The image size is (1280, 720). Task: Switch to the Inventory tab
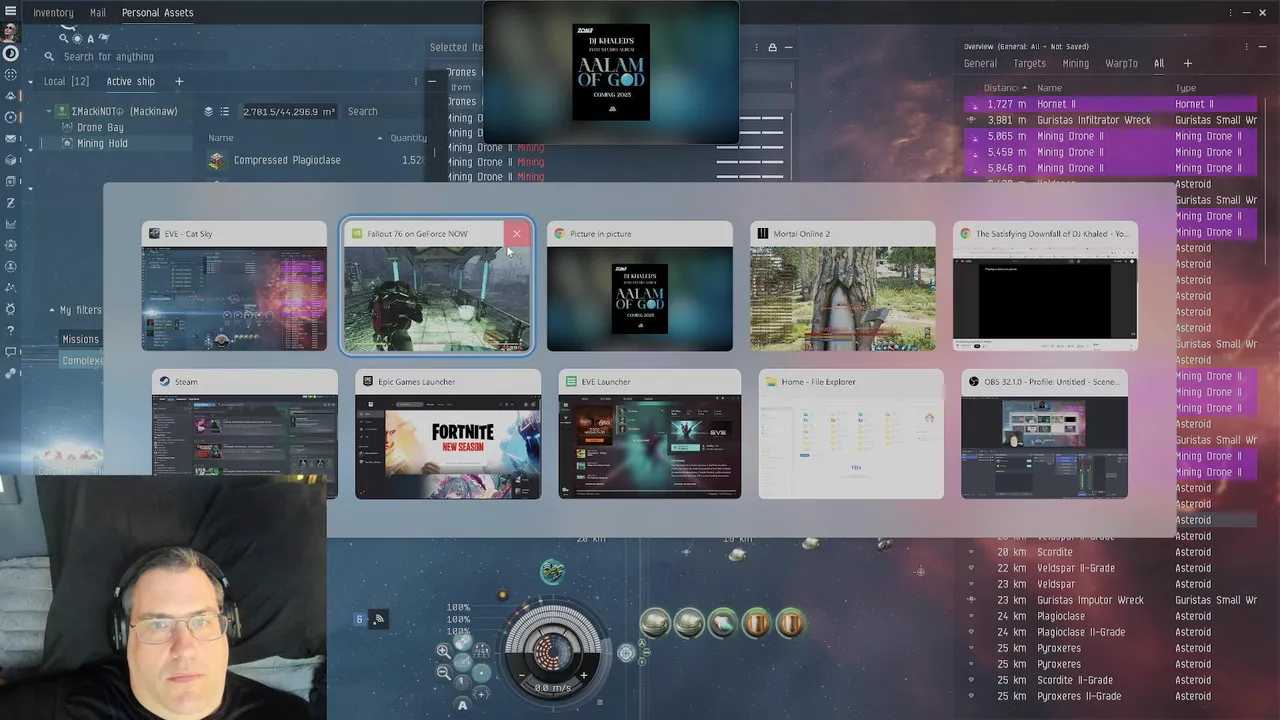[53, 13]
